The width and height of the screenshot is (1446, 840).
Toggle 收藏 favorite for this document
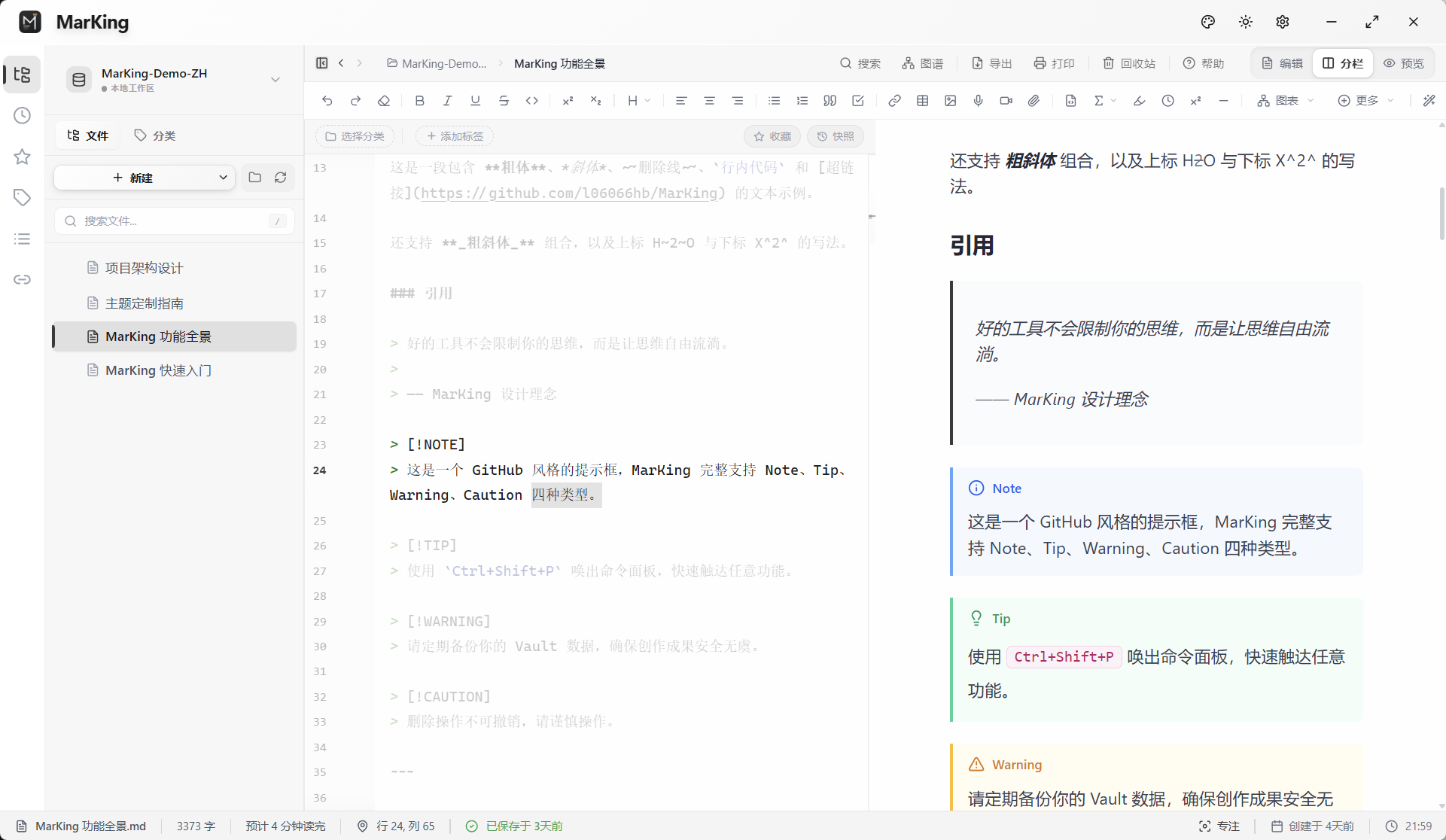[x=772, y=136]
